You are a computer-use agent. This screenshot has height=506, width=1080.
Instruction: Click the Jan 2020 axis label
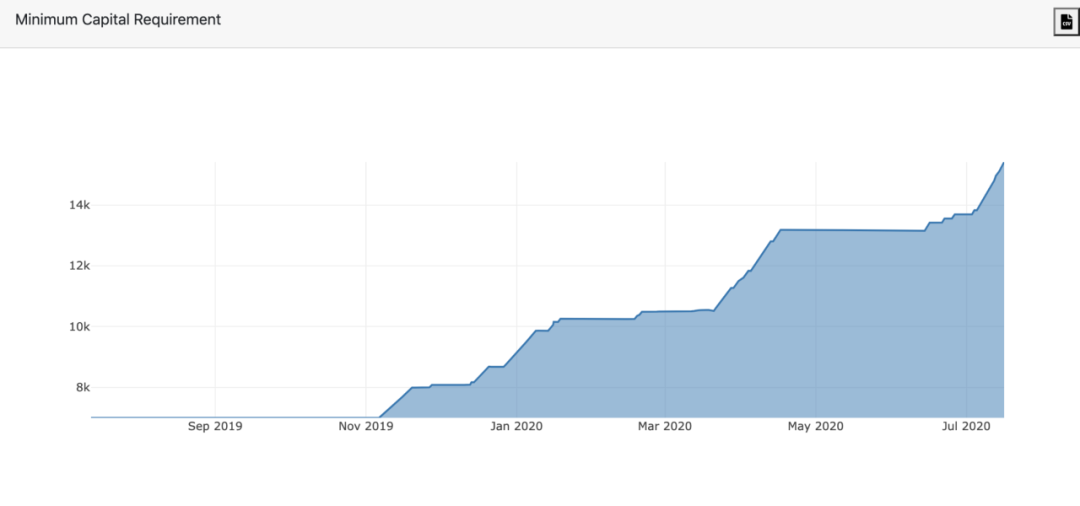[x=516, y=427]
